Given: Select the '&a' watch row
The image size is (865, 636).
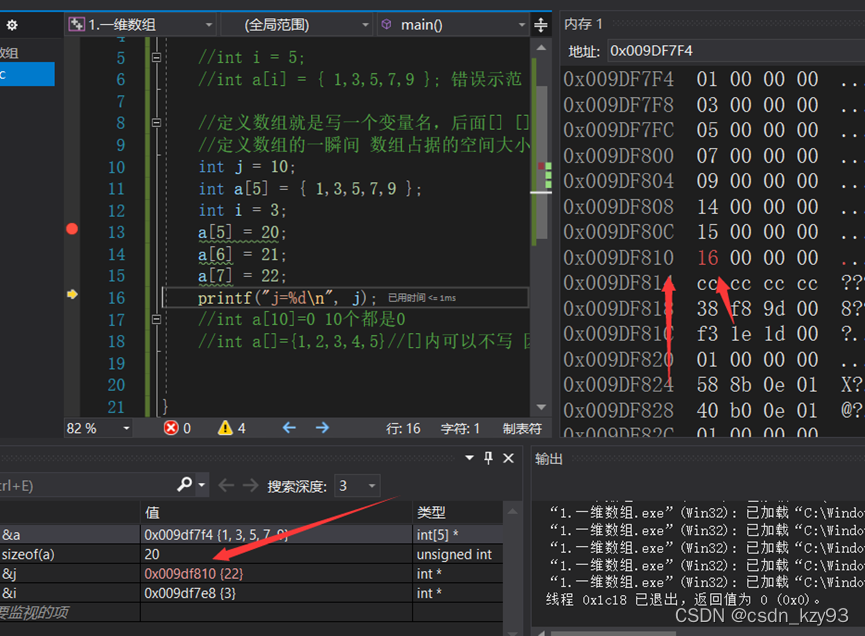Looking at the screenshot, I should pos(251,535).
